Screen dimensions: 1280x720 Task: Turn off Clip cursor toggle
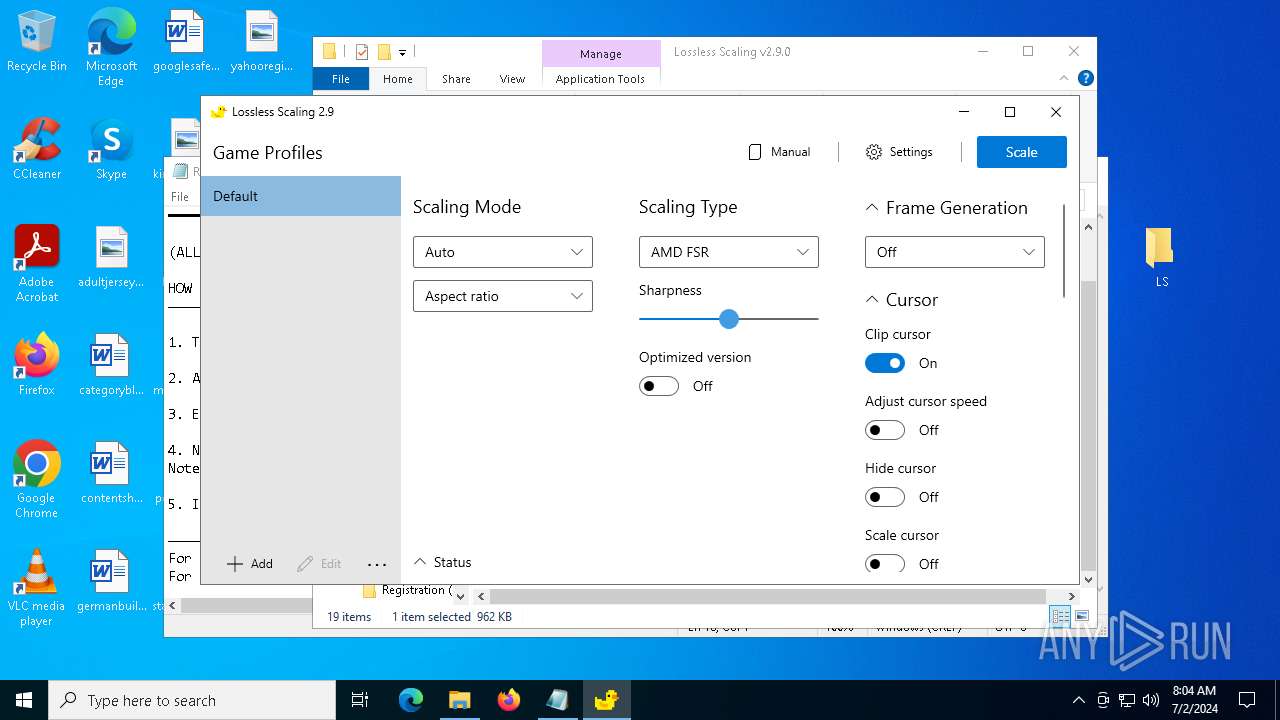tap(885, 363)
